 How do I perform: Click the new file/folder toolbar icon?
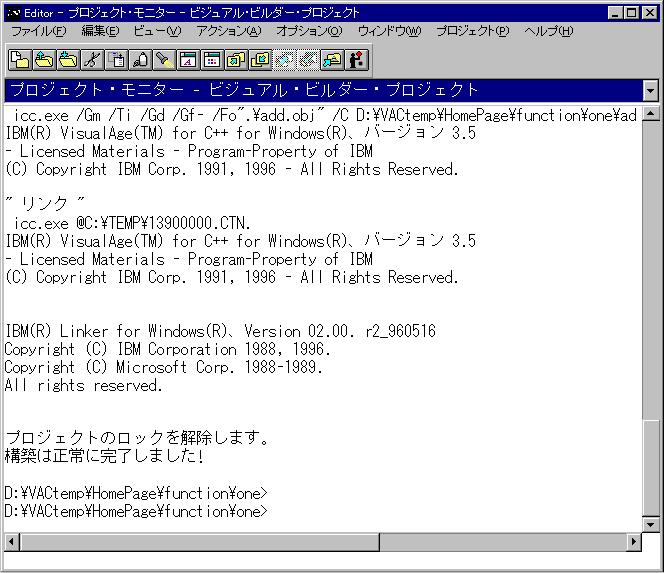pyautogui.click(x=20, y=60)
